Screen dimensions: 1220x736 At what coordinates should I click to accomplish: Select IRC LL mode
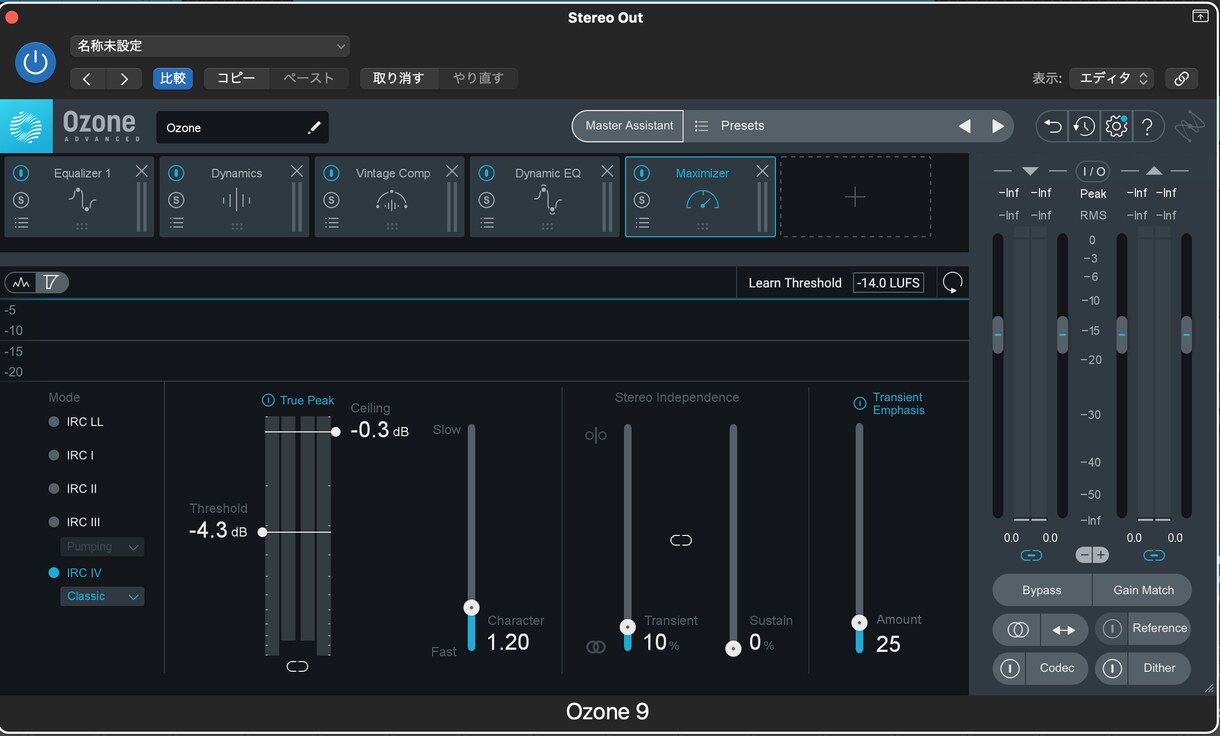pos(76,422)
